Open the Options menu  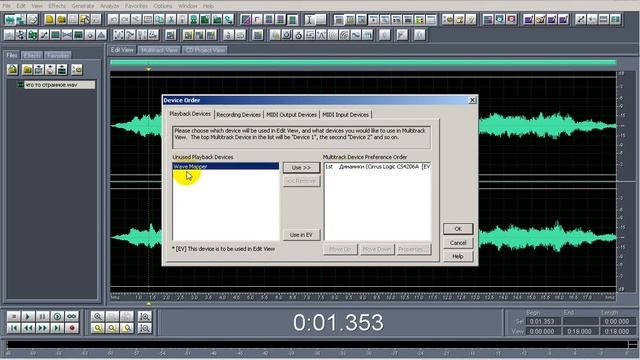click(x=163, y=6)
